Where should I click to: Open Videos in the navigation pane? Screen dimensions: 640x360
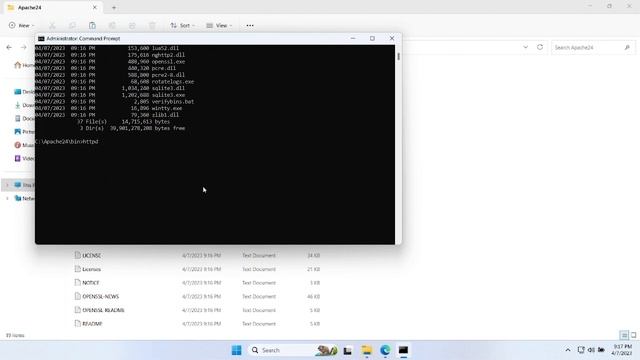(x=24, y=158)
